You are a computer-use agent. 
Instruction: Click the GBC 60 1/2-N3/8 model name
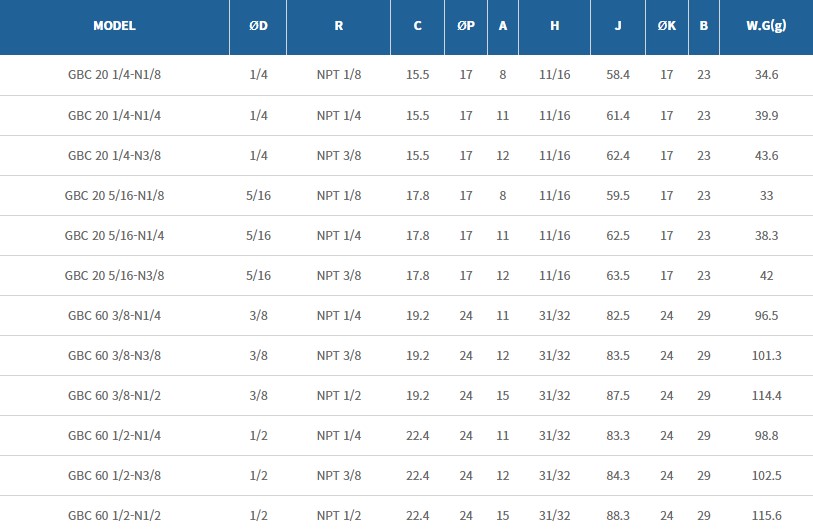coord(114,475)
